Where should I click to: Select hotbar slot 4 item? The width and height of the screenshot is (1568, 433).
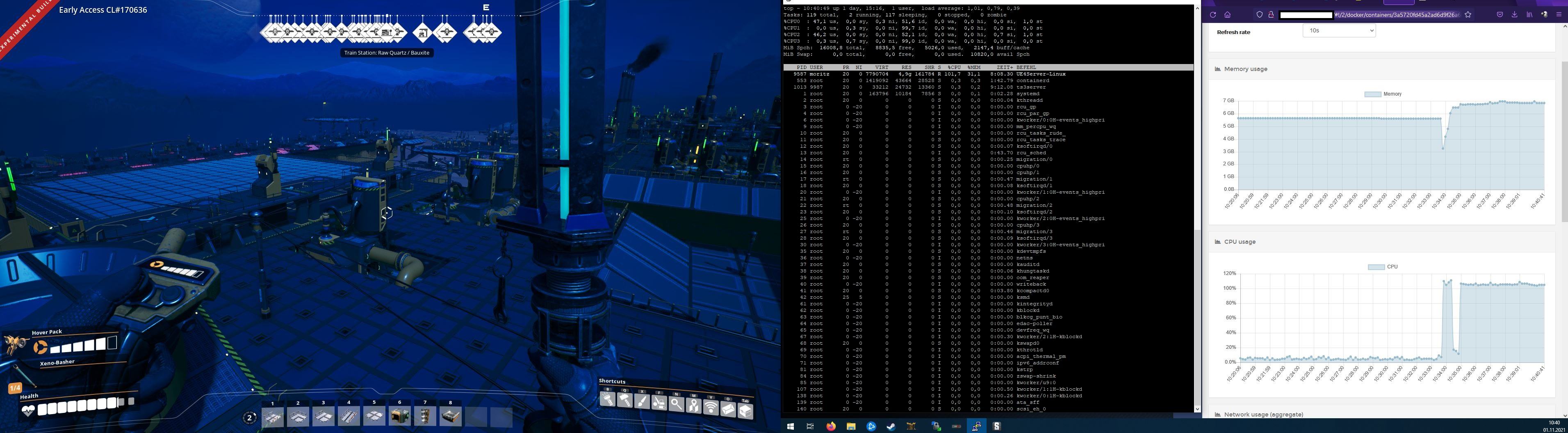coord(349,417)
